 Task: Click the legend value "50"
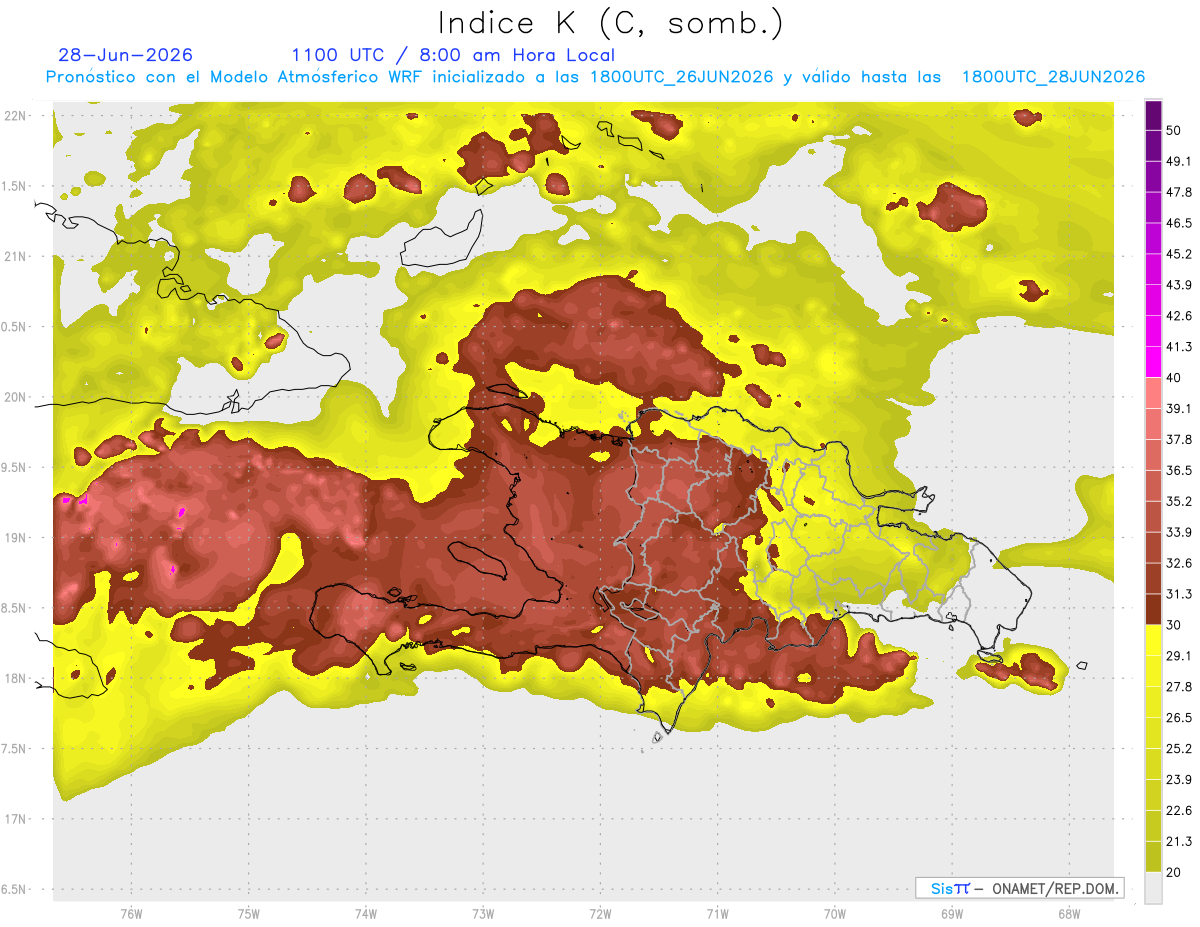pos(1176,131)
